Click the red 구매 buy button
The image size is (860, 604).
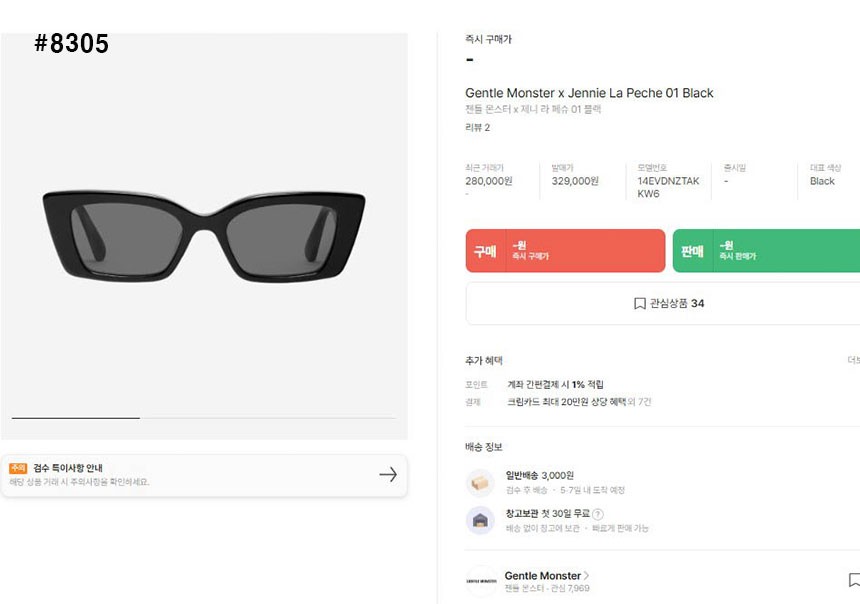pos(565,251)
